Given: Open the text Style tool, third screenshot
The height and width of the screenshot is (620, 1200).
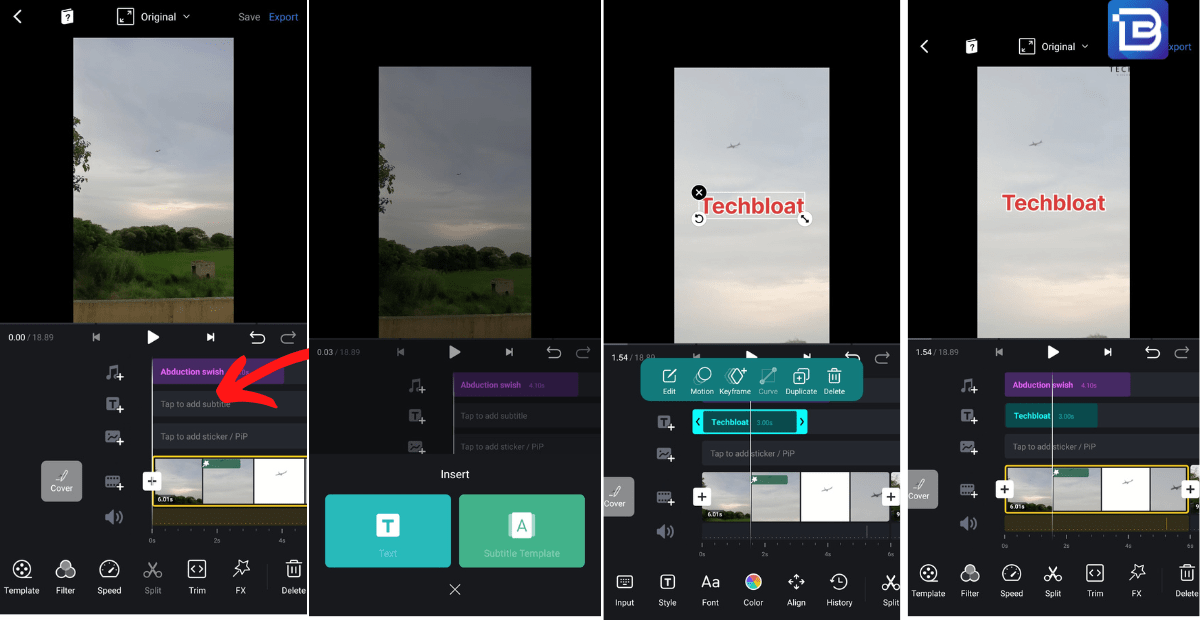Looking at the screenshot, I should 667,589.
